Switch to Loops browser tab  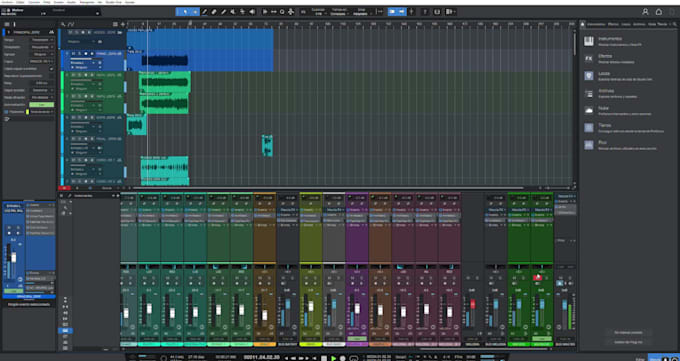626,24
